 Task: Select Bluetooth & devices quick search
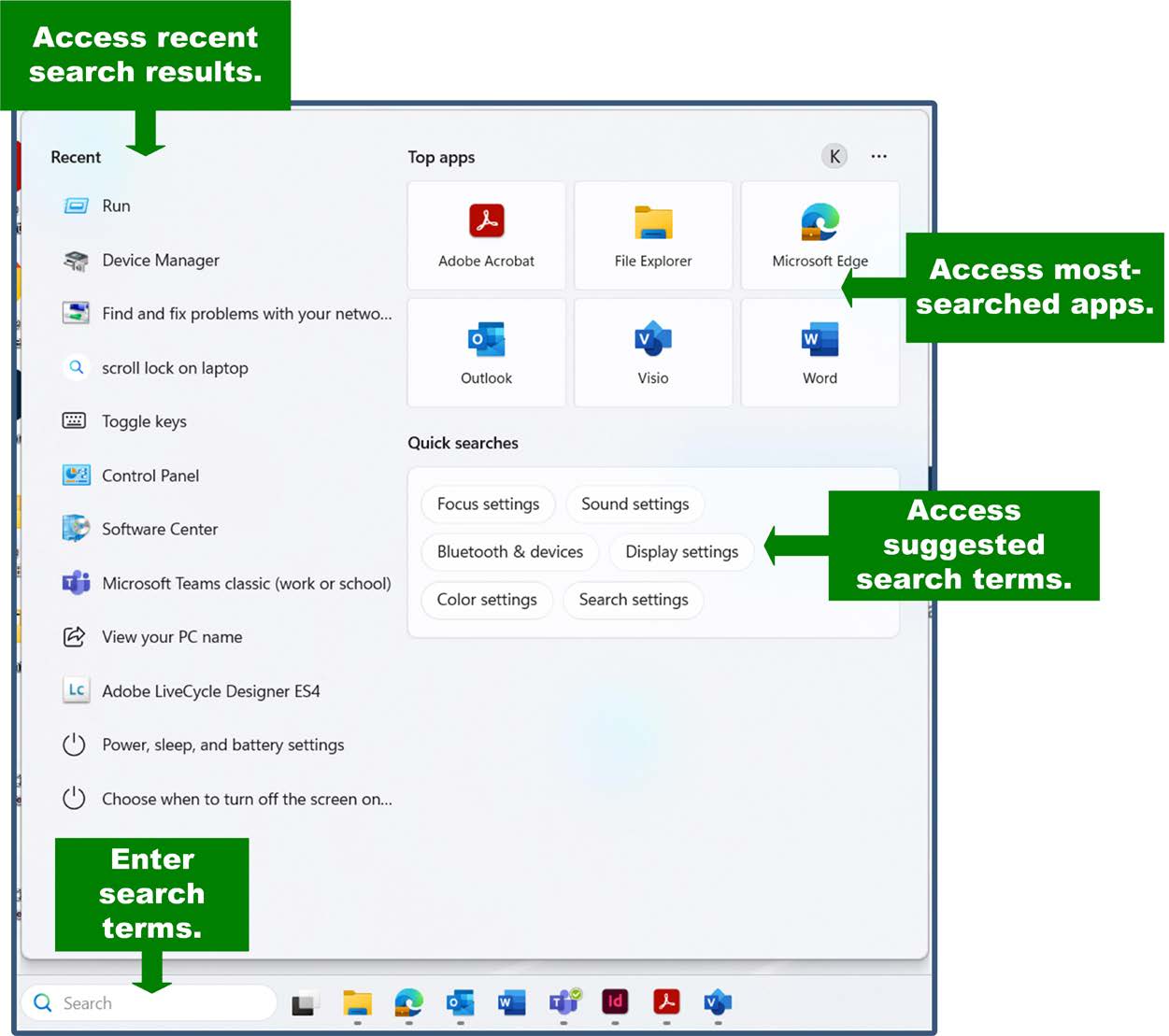click(x=510, y=552)
